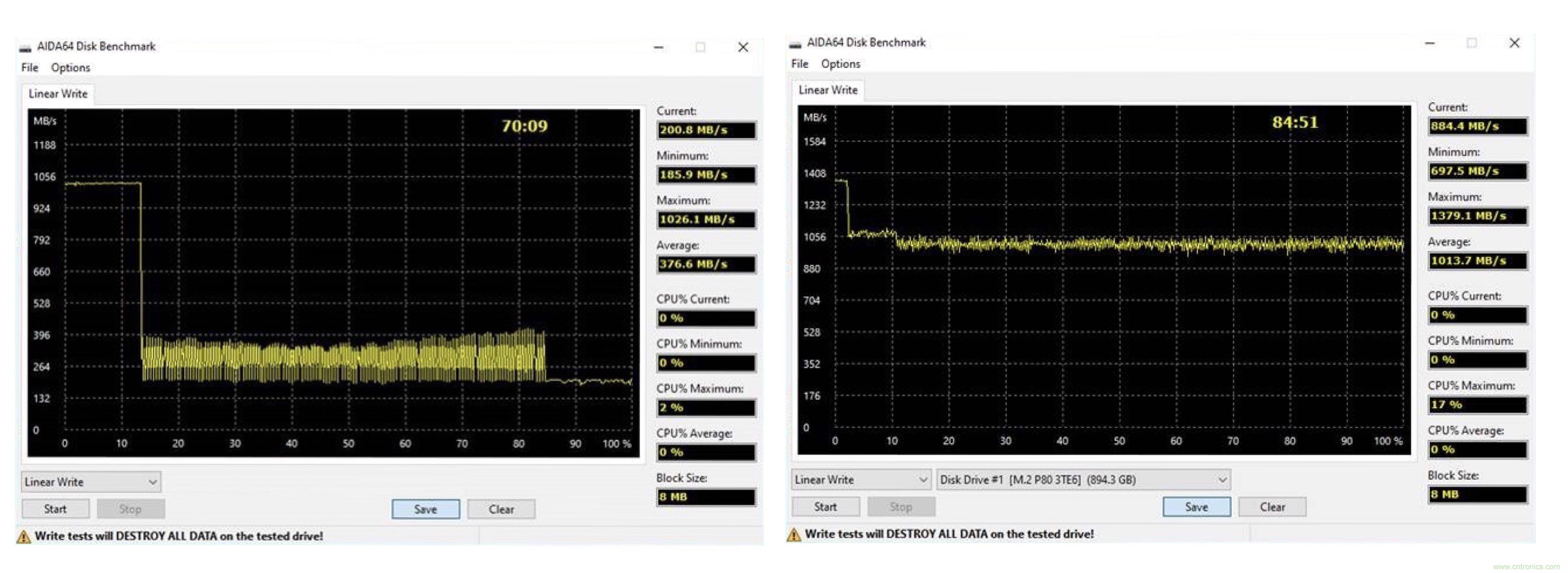The image size is (1568, 573).
Task: Click Block Size 8 MB in right window
Action: (1478, 494)
